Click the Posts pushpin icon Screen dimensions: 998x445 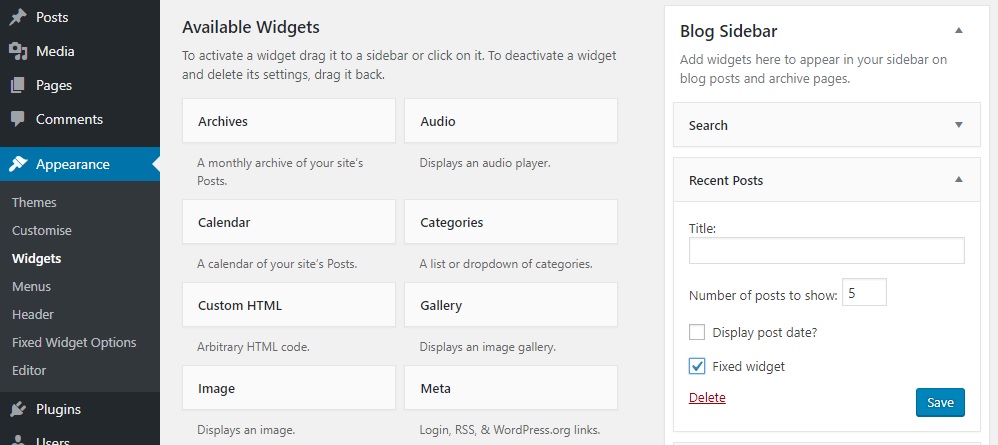(18, 17)
